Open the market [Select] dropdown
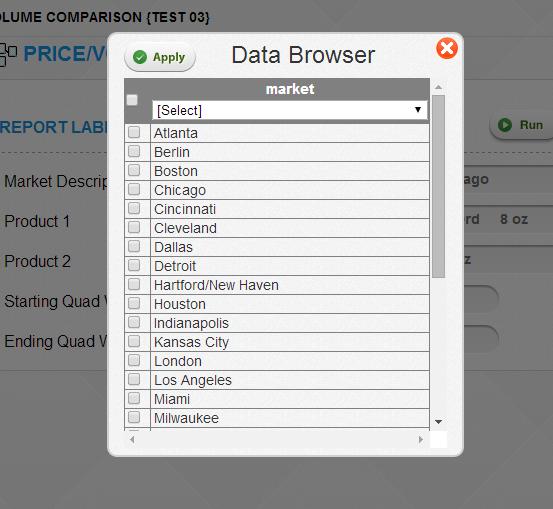The height and width of the screenshot is (509, 553). click(290, 110)
